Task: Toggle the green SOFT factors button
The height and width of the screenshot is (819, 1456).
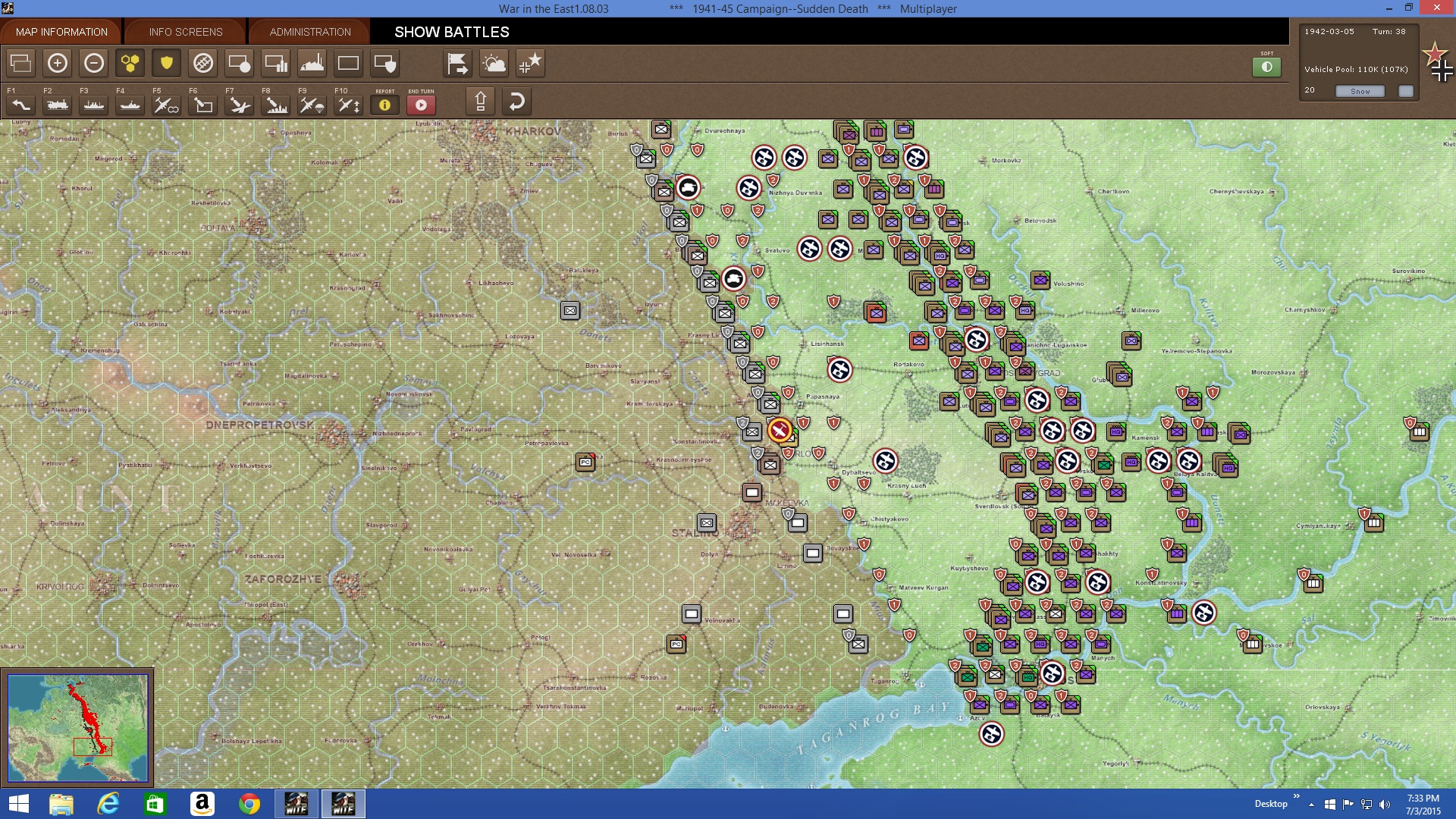Action: (1266, 67)
